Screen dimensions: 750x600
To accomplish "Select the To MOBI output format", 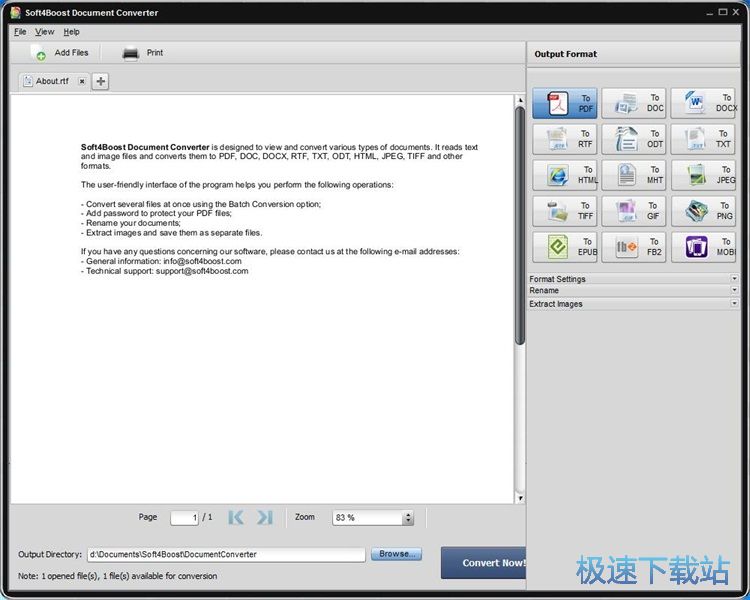I will tap(704, 247).
